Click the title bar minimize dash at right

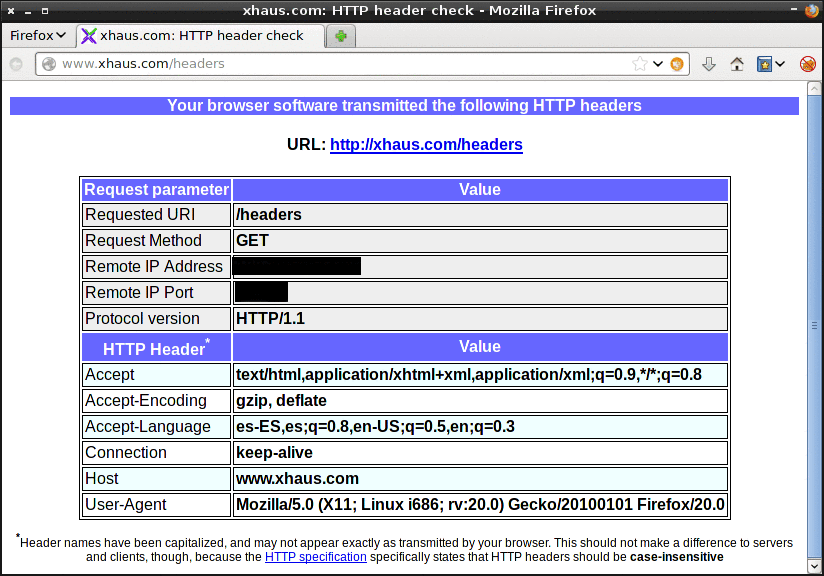pyautogui.click(x=794, y=9)
